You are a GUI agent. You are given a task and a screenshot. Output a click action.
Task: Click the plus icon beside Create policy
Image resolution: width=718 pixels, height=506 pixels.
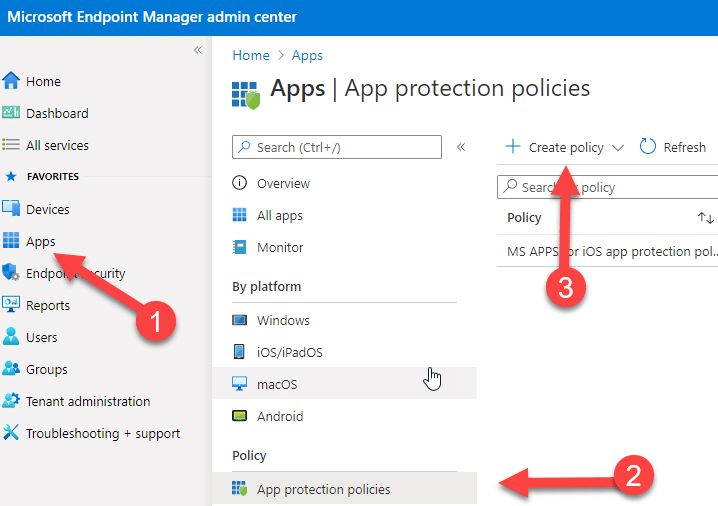coord(513,147)
